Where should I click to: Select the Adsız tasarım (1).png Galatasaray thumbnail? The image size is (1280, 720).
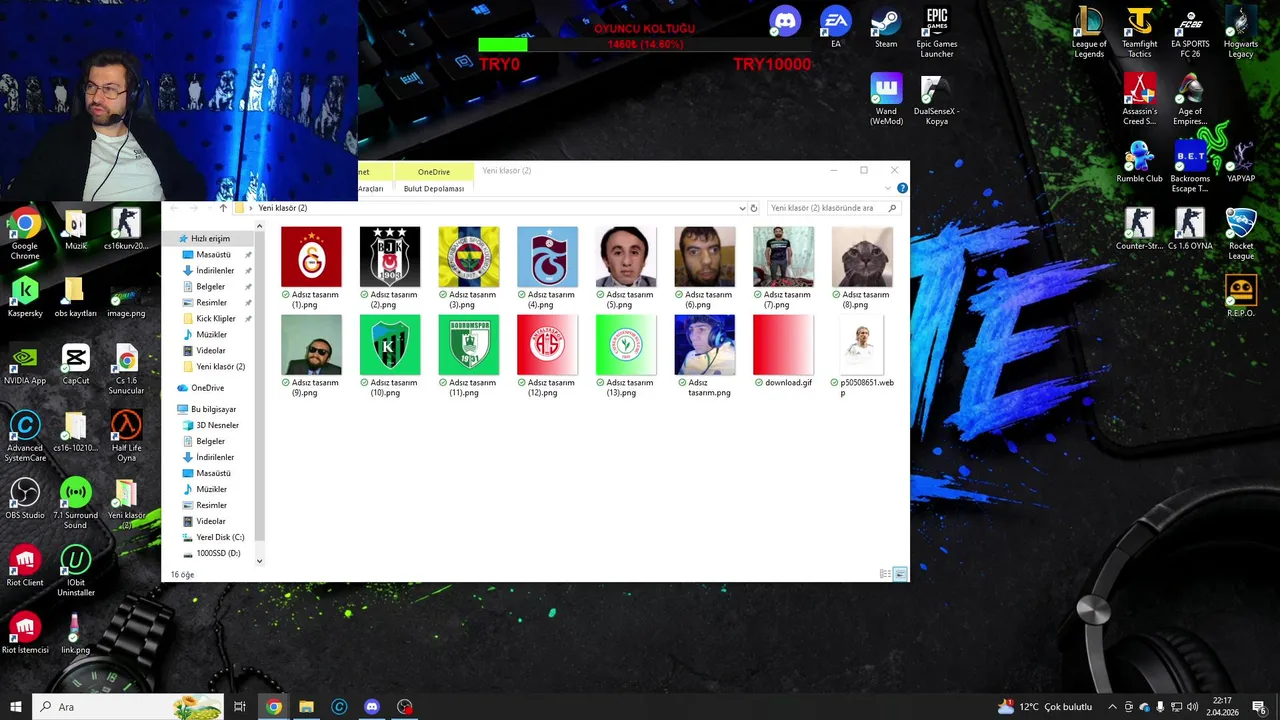pos(311,257)
